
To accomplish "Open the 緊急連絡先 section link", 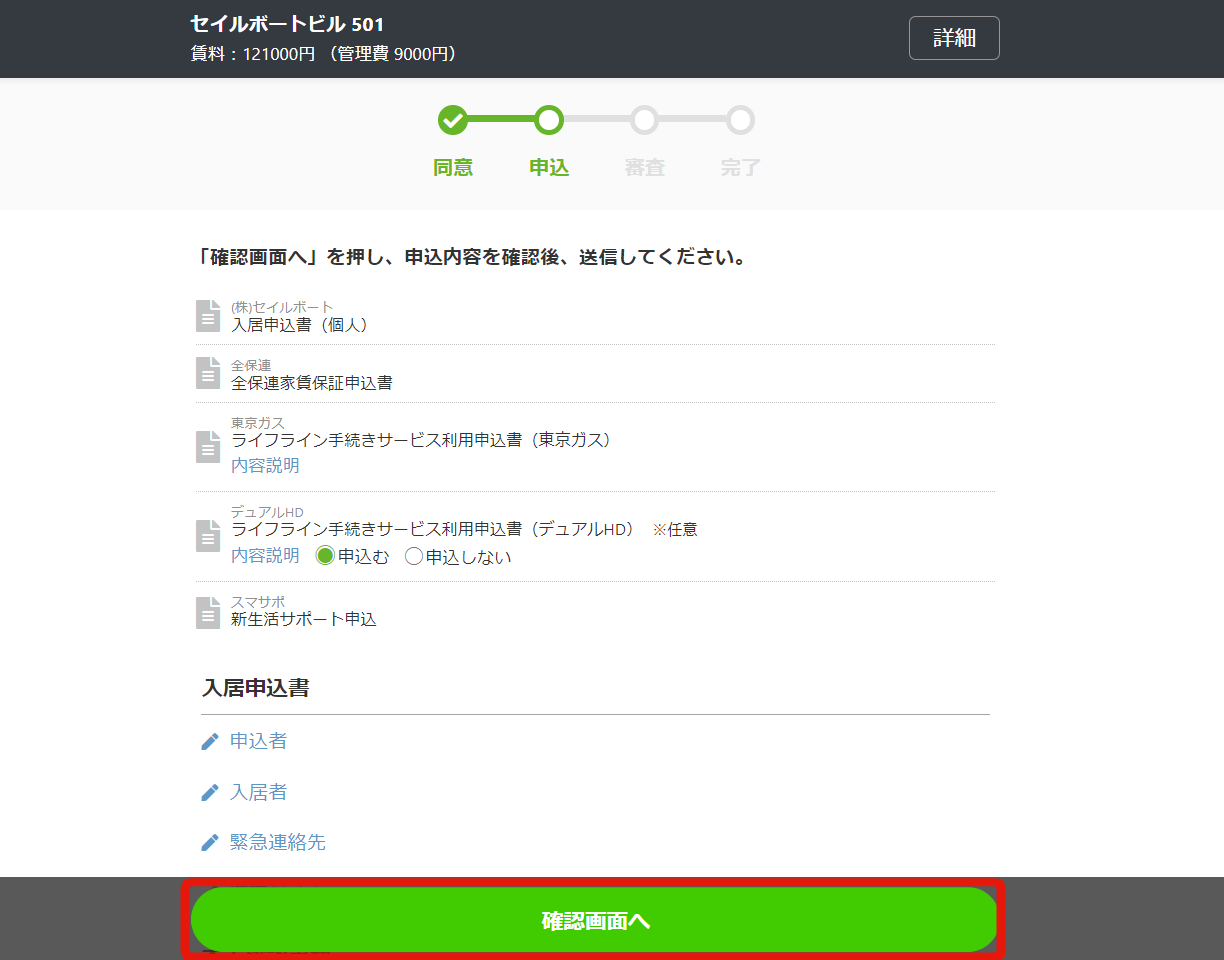I will pos(278,842).
